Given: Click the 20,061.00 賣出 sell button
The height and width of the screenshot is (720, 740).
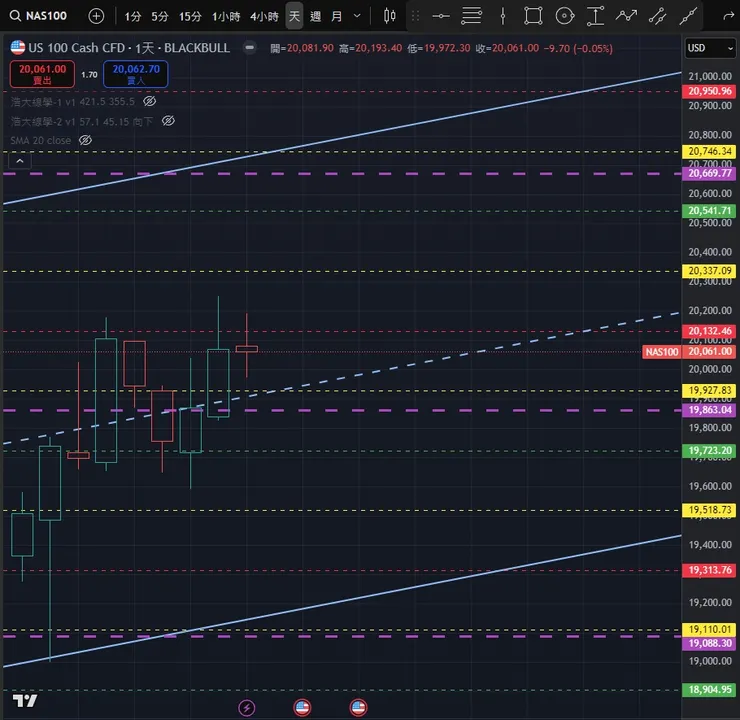Looking at the screenshot, I should [x=42, y=74].
